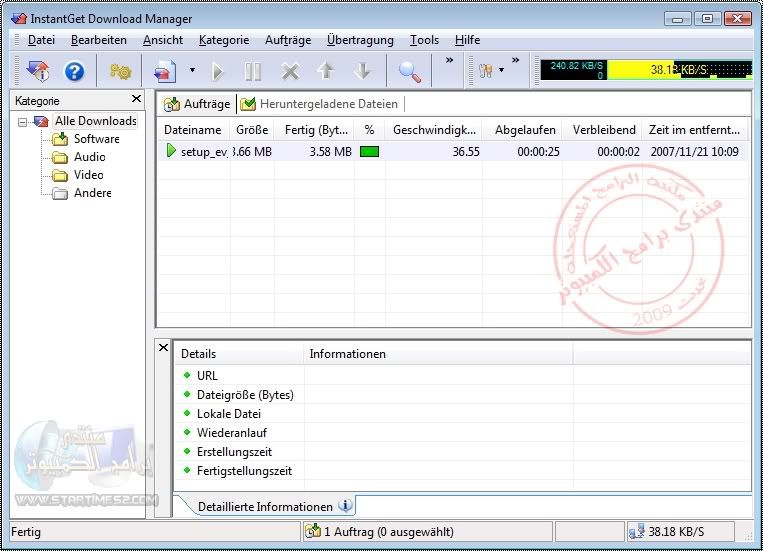Sort by Größe column header
This screenshot has height=551, width=763.
tap(252, 130)
